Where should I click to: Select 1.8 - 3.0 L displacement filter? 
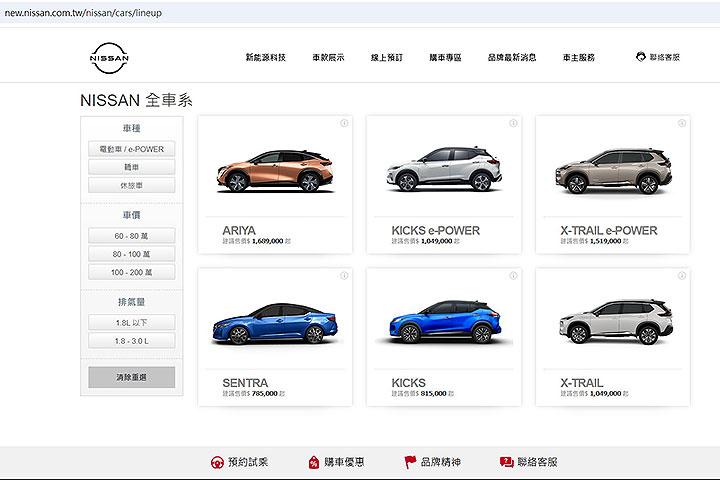pos(131,341)
